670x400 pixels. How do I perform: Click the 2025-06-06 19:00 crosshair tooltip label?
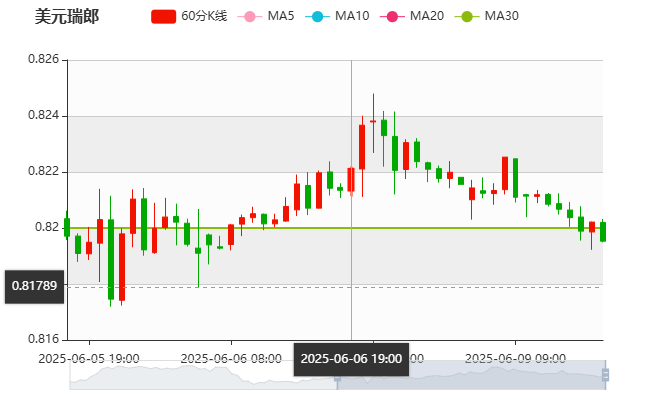click(x=351, y=359)
